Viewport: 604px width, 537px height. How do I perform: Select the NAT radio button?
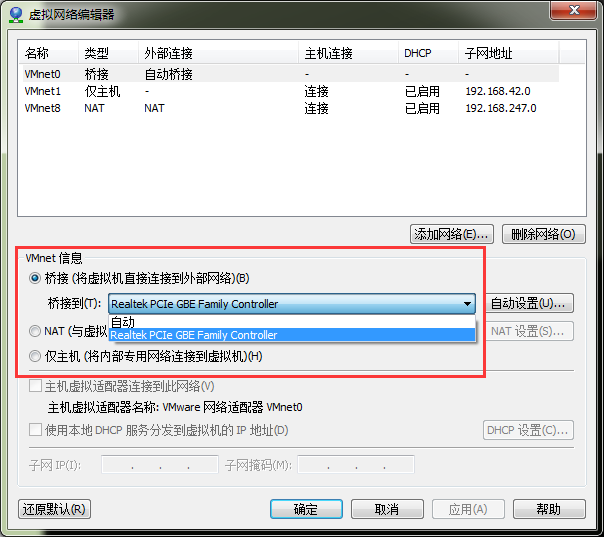(35, 331)
